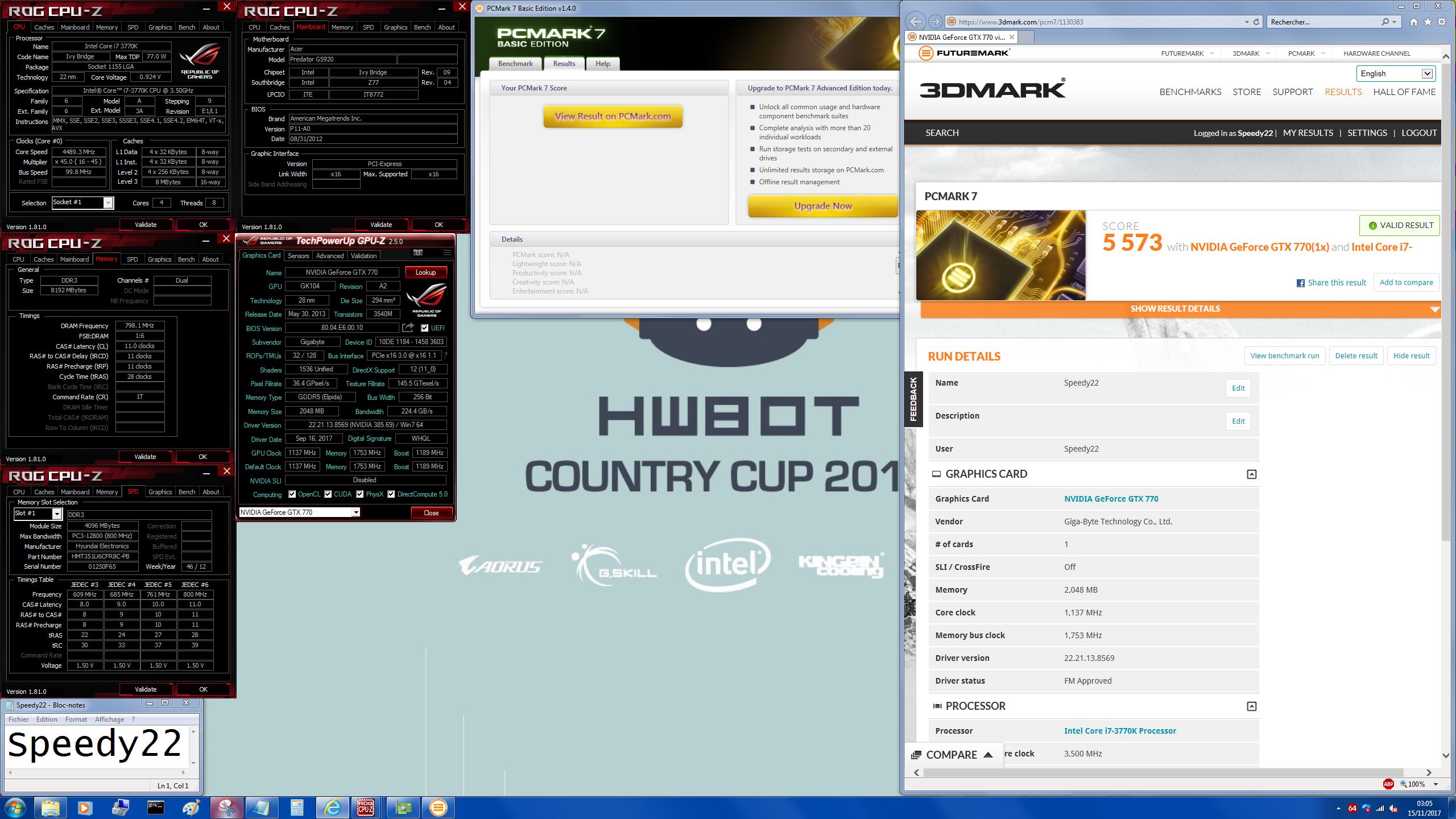
Task: Close the NVIDIA GeForce GTX 770 browser tab
Action: 1011,37
